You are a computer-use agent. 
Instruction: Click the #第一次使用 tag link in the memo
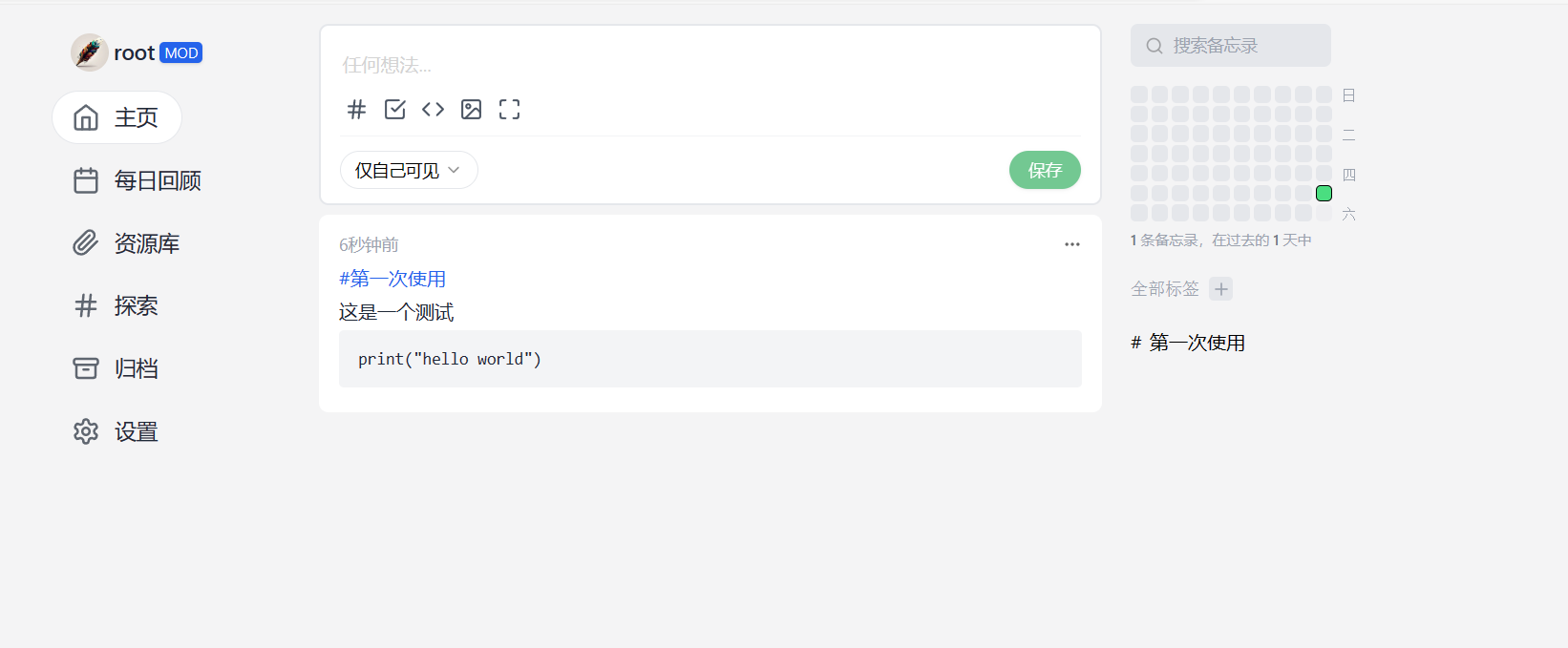[x=392, y=279]
